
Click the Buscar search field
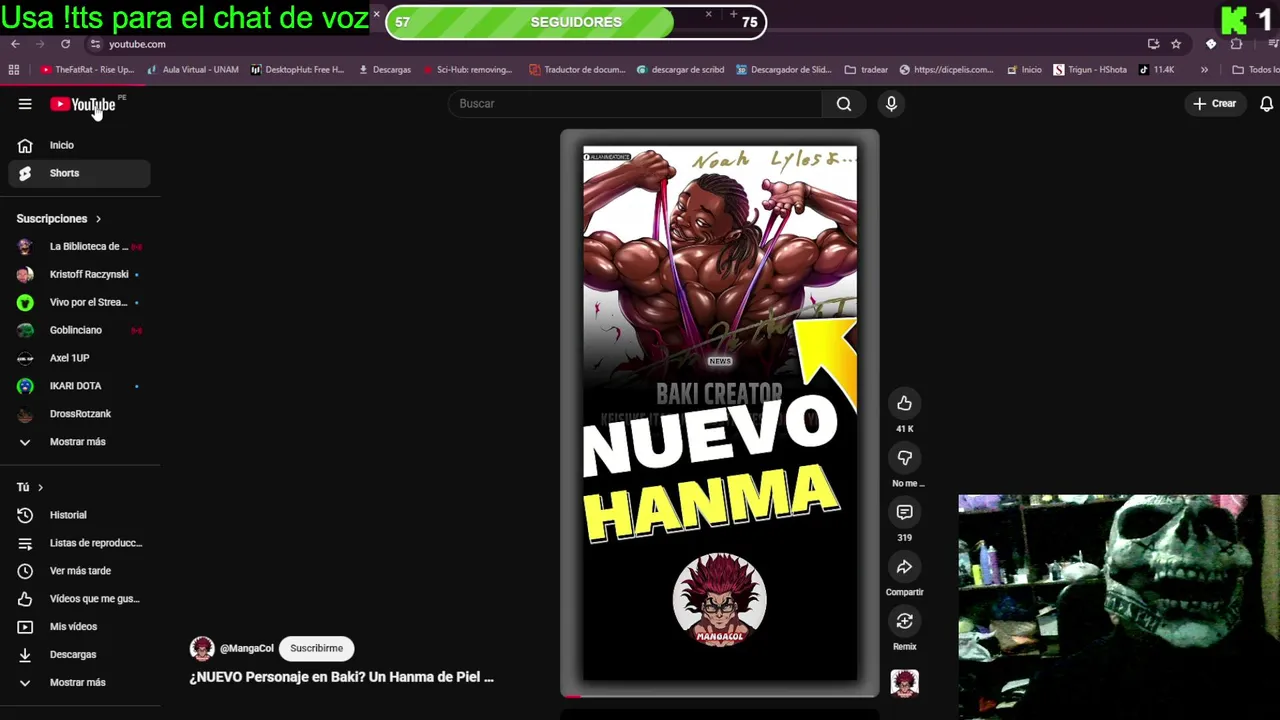point(635,104)
